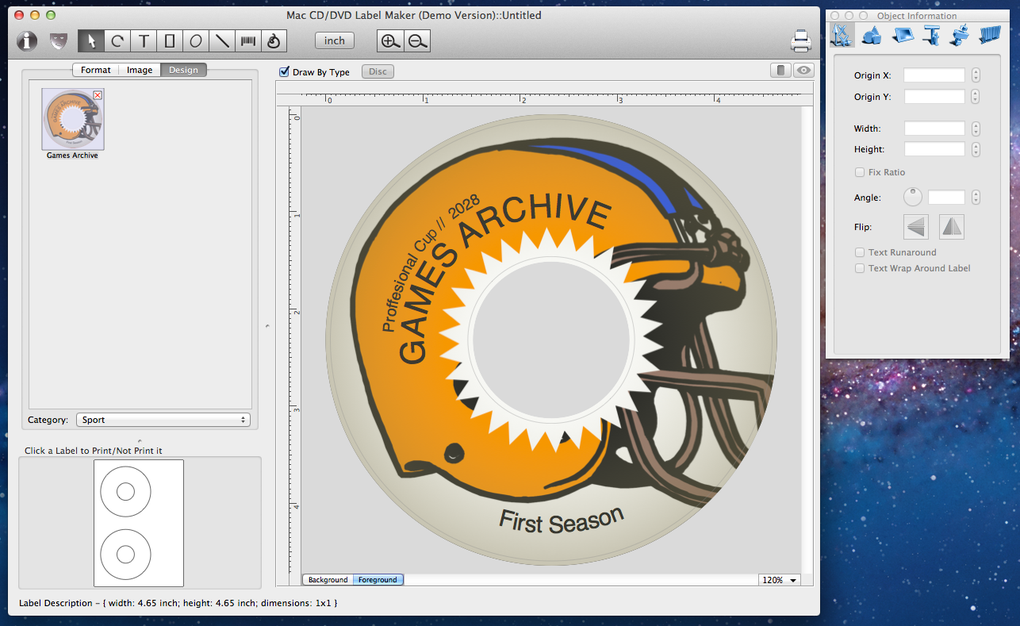This screenshot has width=1020, height=626.
Task: Pick the line drawing tool
Action: point(221,41)
